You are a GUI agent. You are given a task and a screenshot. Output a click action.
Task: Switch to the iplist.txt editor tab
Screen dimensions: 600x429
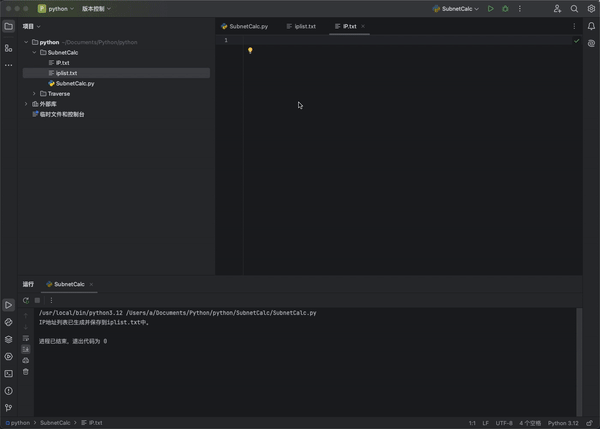pos(301,26)
